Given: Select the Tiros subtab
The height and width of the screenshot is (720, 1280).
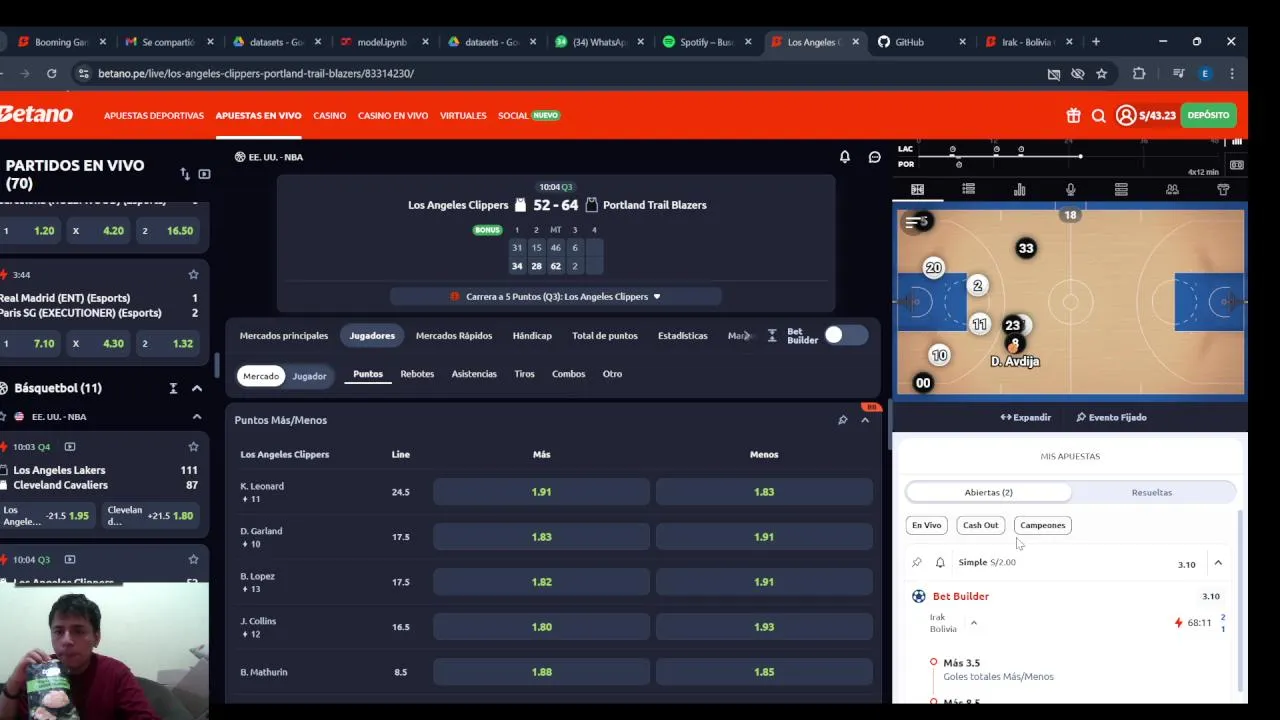Looking at the screenshot, I should (524, 374).
